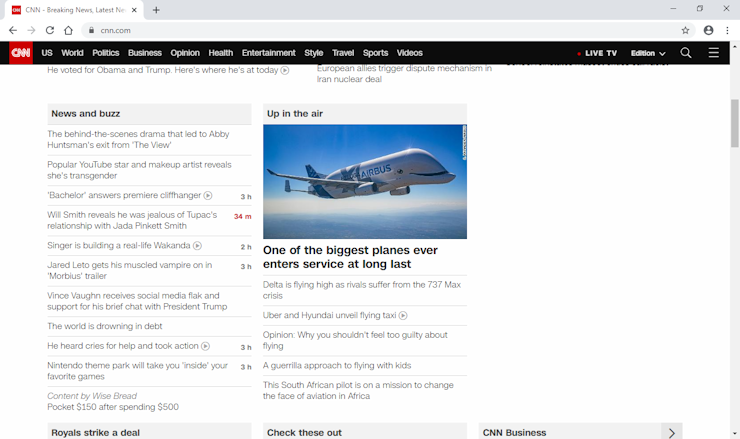Click the 'News and buzz' section header

[149, 114]
